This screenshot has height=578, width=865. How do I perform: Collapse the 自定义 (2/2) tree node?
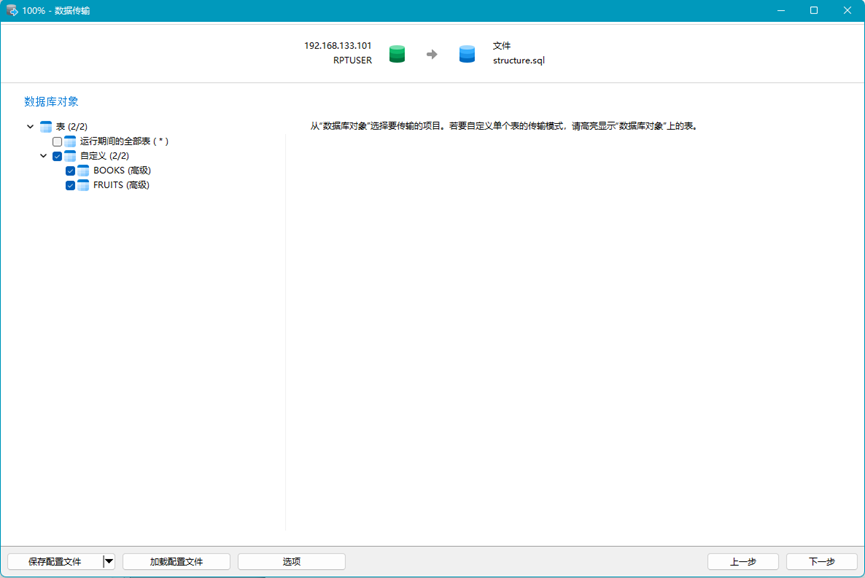tap(44, 156)
